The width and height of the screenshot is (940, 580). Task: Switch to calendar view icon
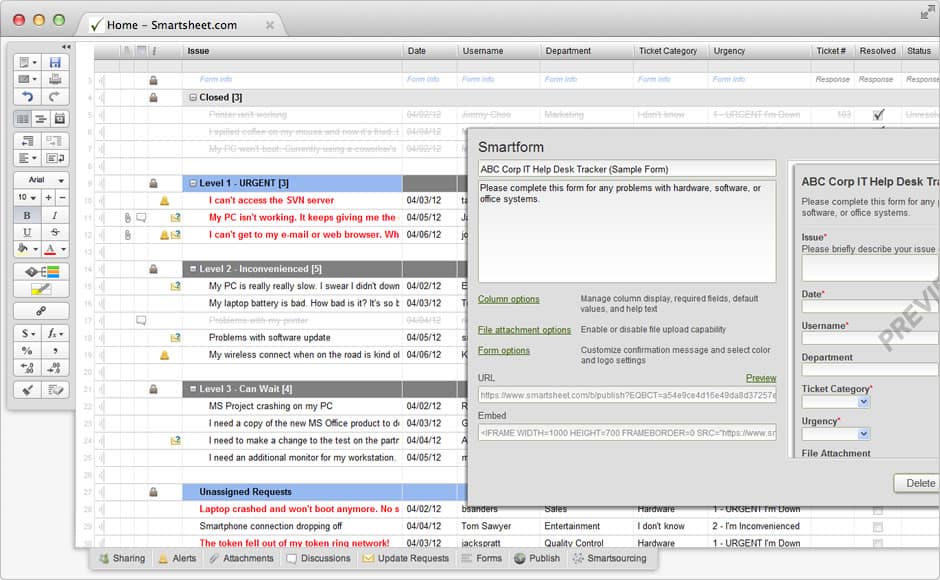coord(59,119)
